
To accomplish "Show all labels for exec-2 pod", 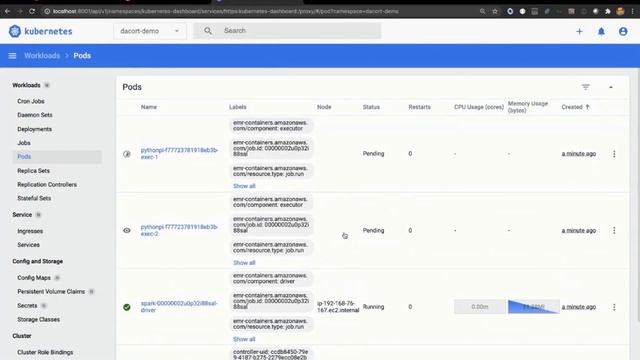I will pyautogui.click(x=244, y=263).
